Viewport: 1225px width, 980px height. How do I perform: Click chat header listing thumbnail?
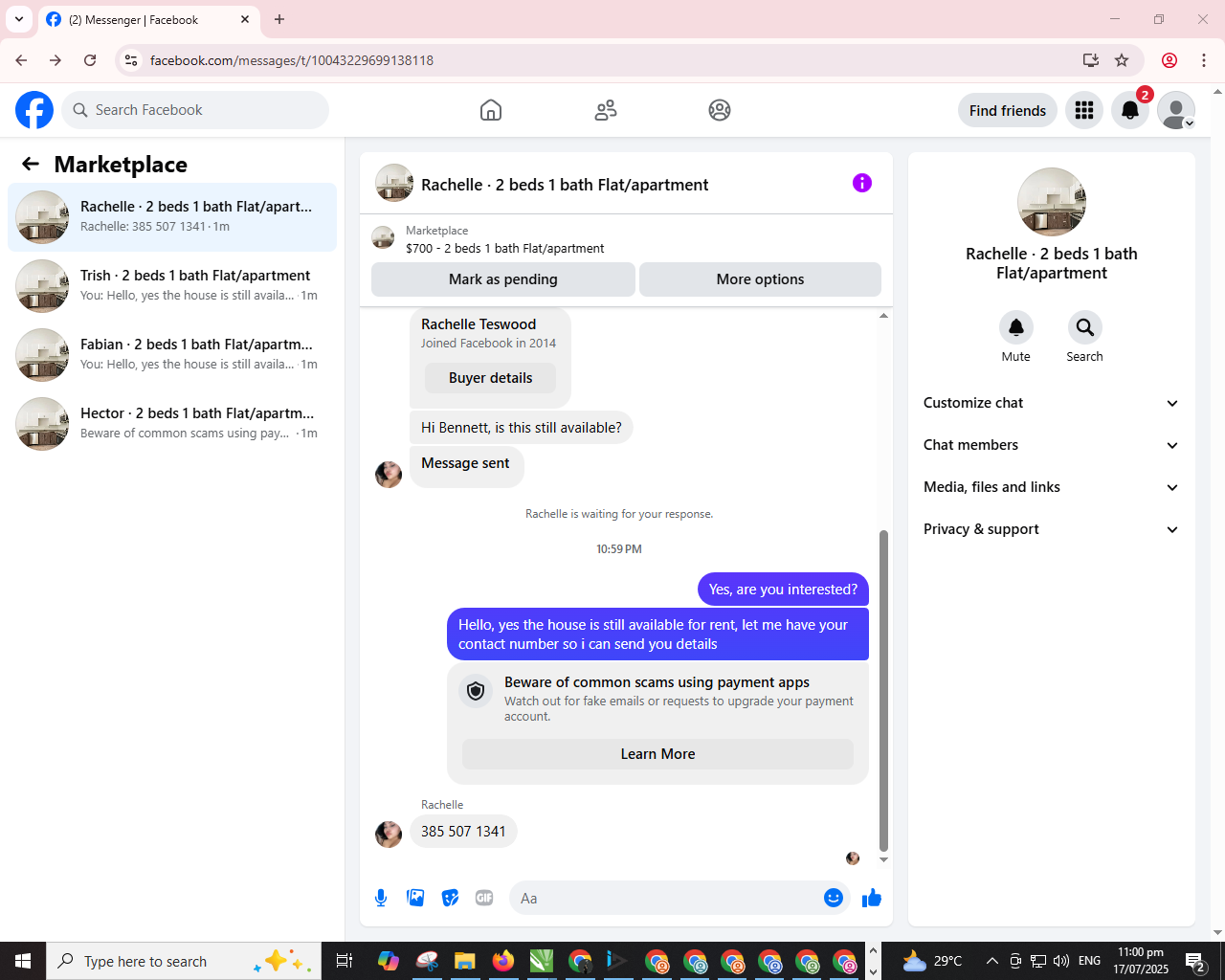394,183
